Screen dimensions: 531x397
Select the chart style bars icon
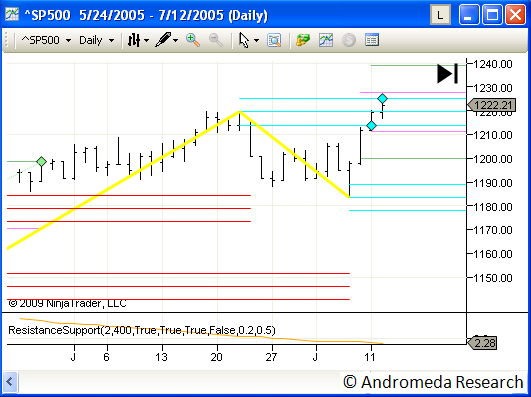point(134,40)
